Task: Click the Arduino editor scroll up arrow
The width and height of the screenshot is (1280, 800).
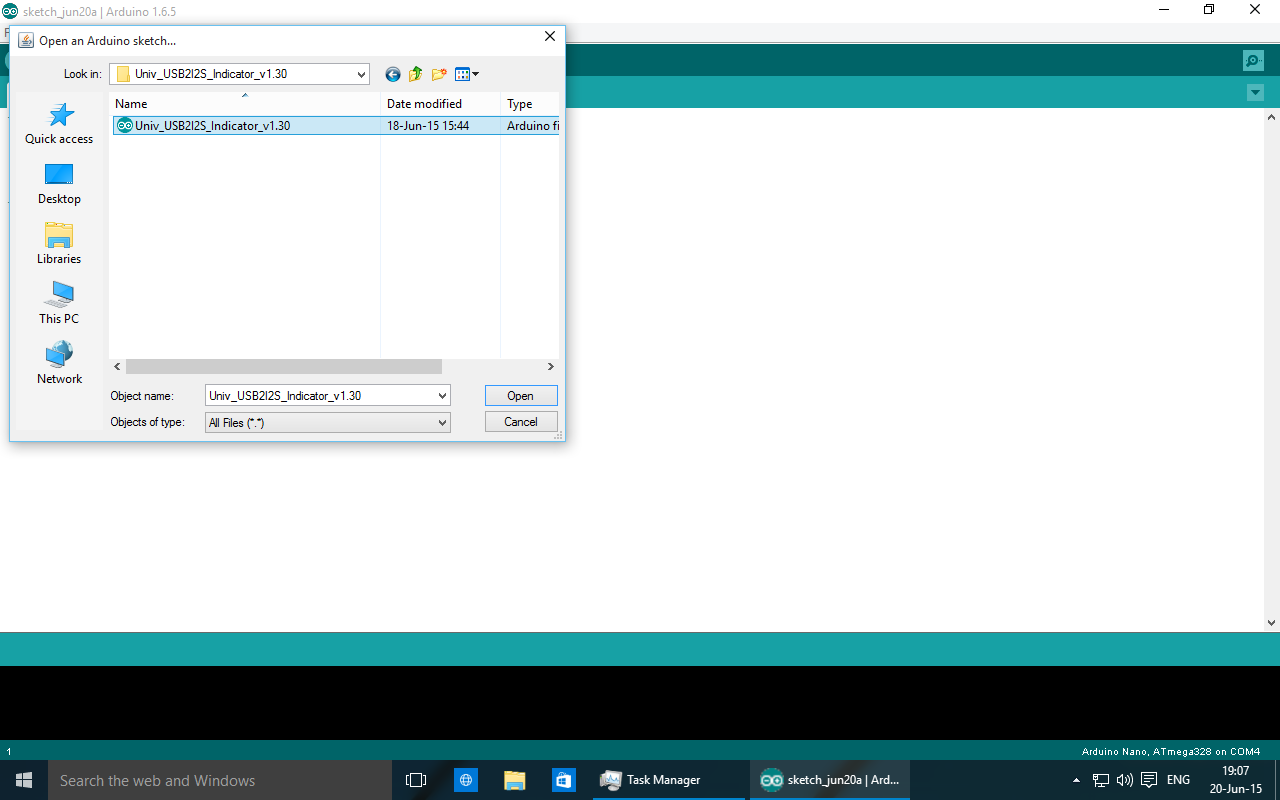Action: [x=1271, y=117]
